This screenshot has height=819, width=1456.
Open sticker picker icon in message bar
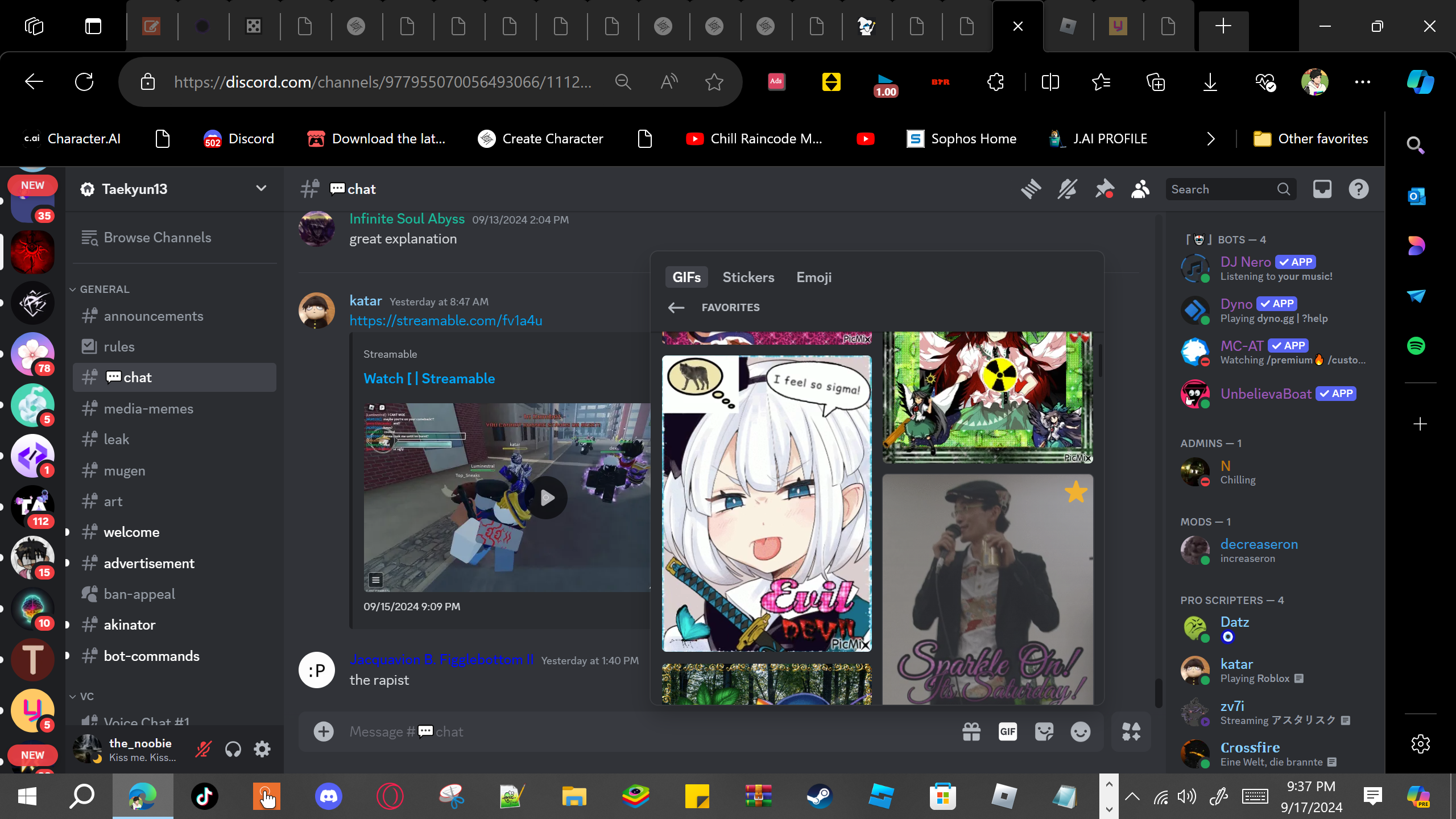coord(1044,732)
